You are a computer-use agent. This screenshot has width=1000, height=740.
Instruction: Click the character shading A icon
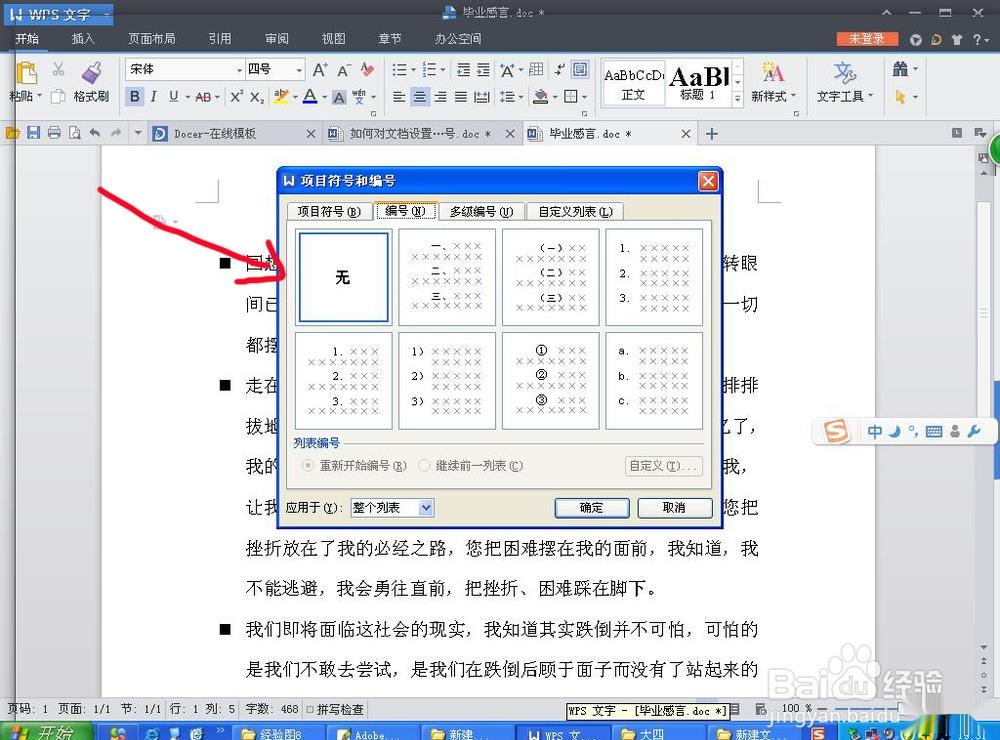pos(339,97)
